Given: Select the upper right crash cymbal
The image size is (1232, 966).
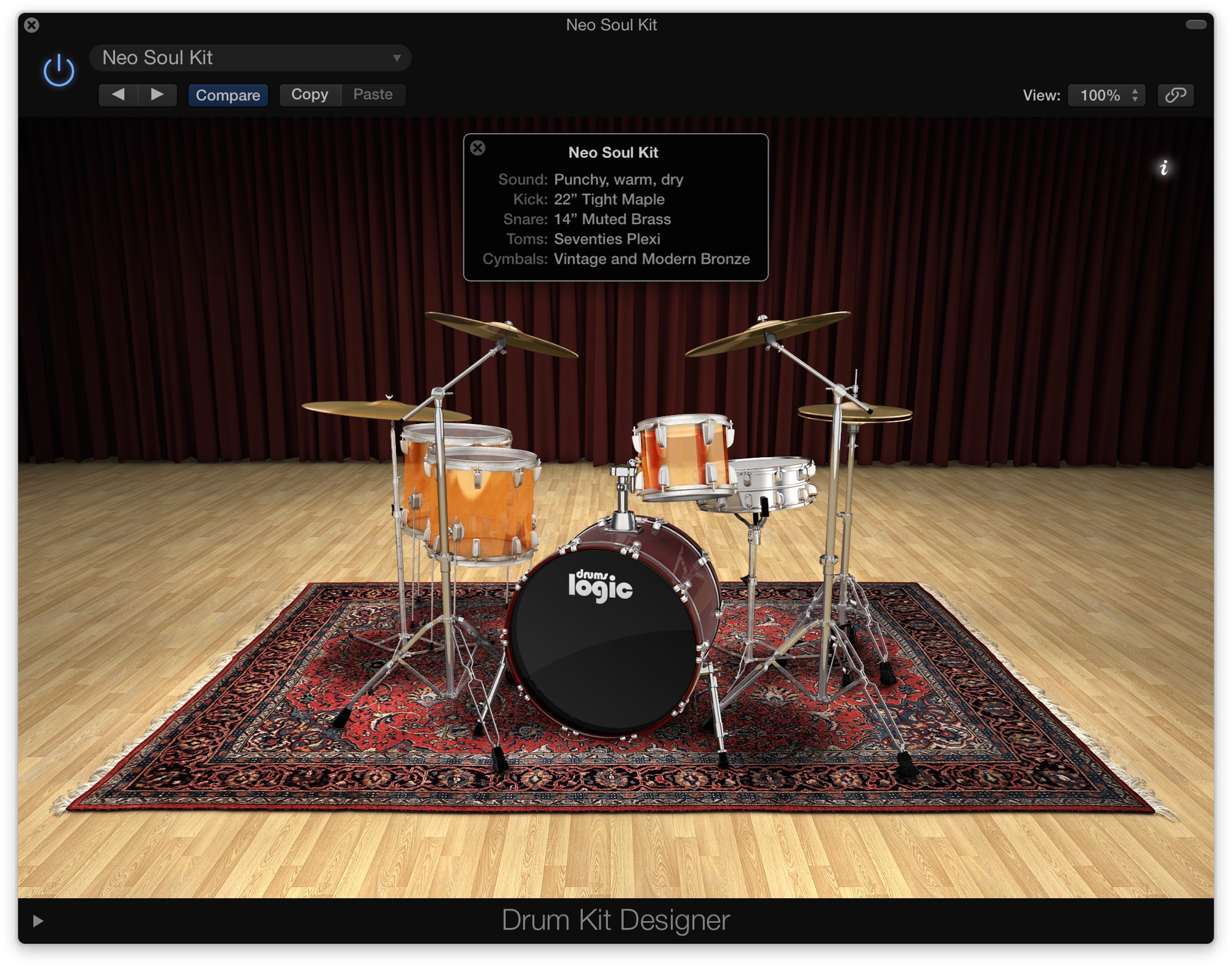Looking at the screenshot, I should point(767,333).
